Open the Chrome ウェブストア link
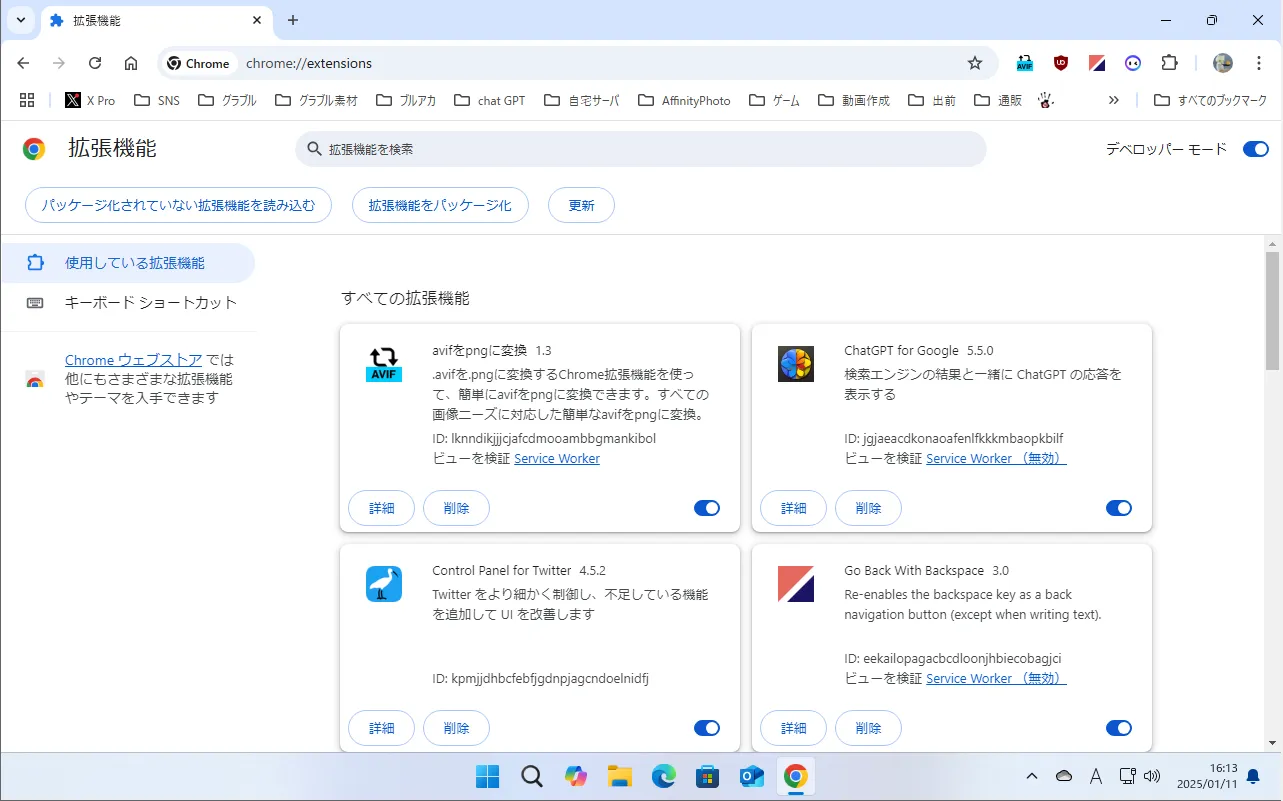Viewport: 1283px width, 801px height. (x=134, y=360)
